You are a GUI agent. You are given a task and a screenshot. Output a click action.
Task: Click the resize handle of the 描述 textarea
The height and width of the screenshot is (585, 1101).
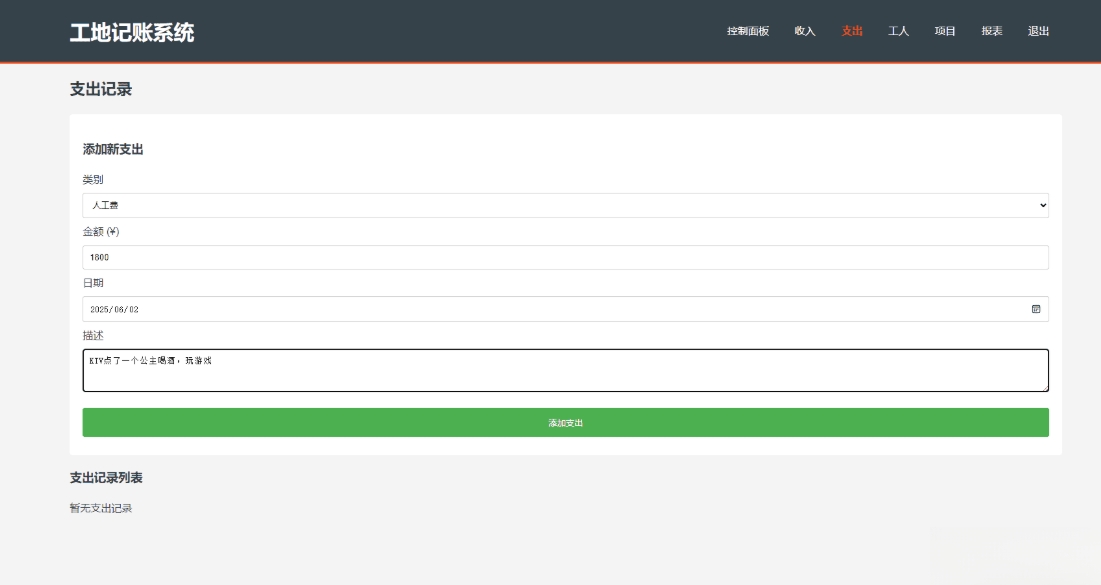tap(1044, 387)
